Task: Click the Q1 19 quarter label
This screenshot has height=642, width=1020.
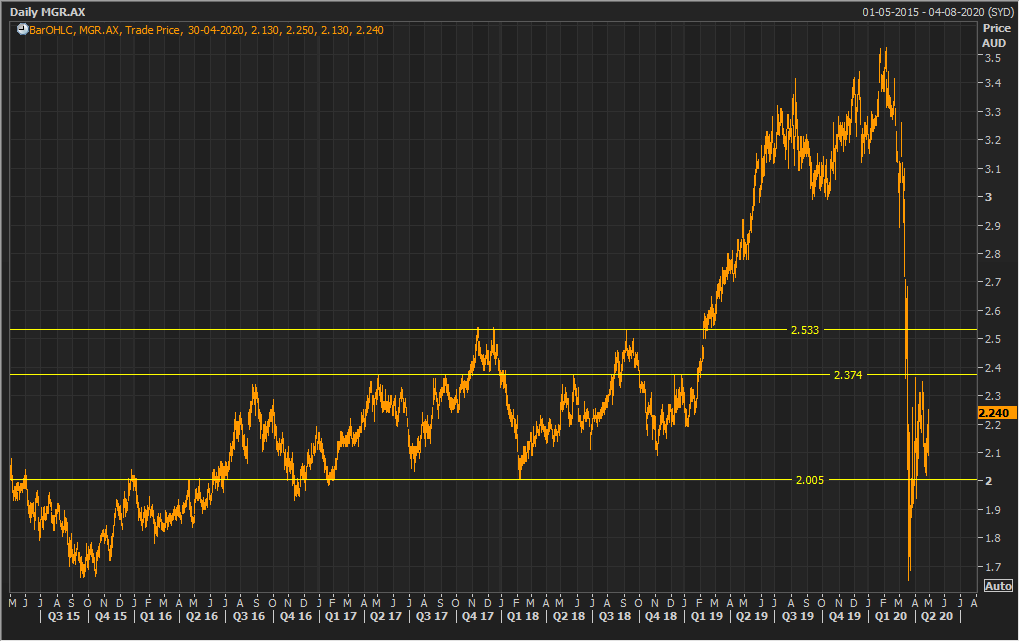Action: (x=706, y=616)
